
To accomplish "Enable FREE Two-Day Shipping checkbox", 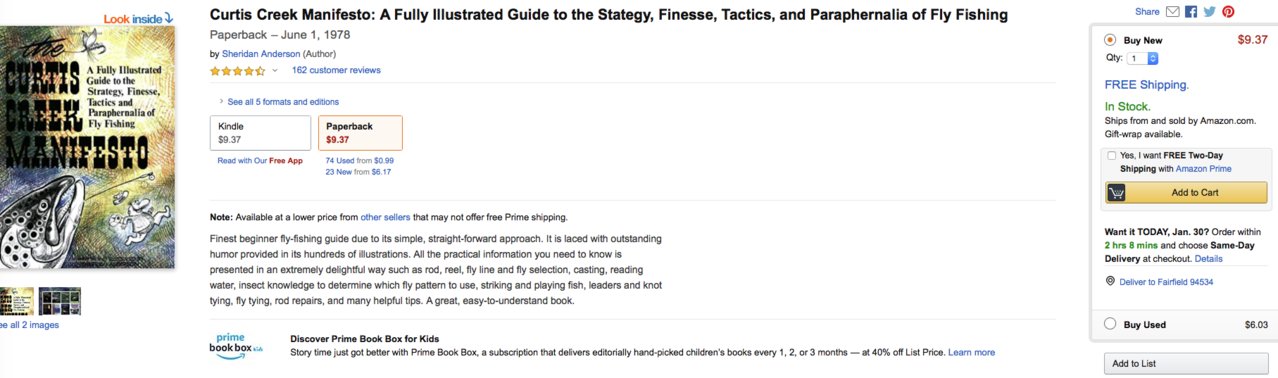I will 1112,156.
